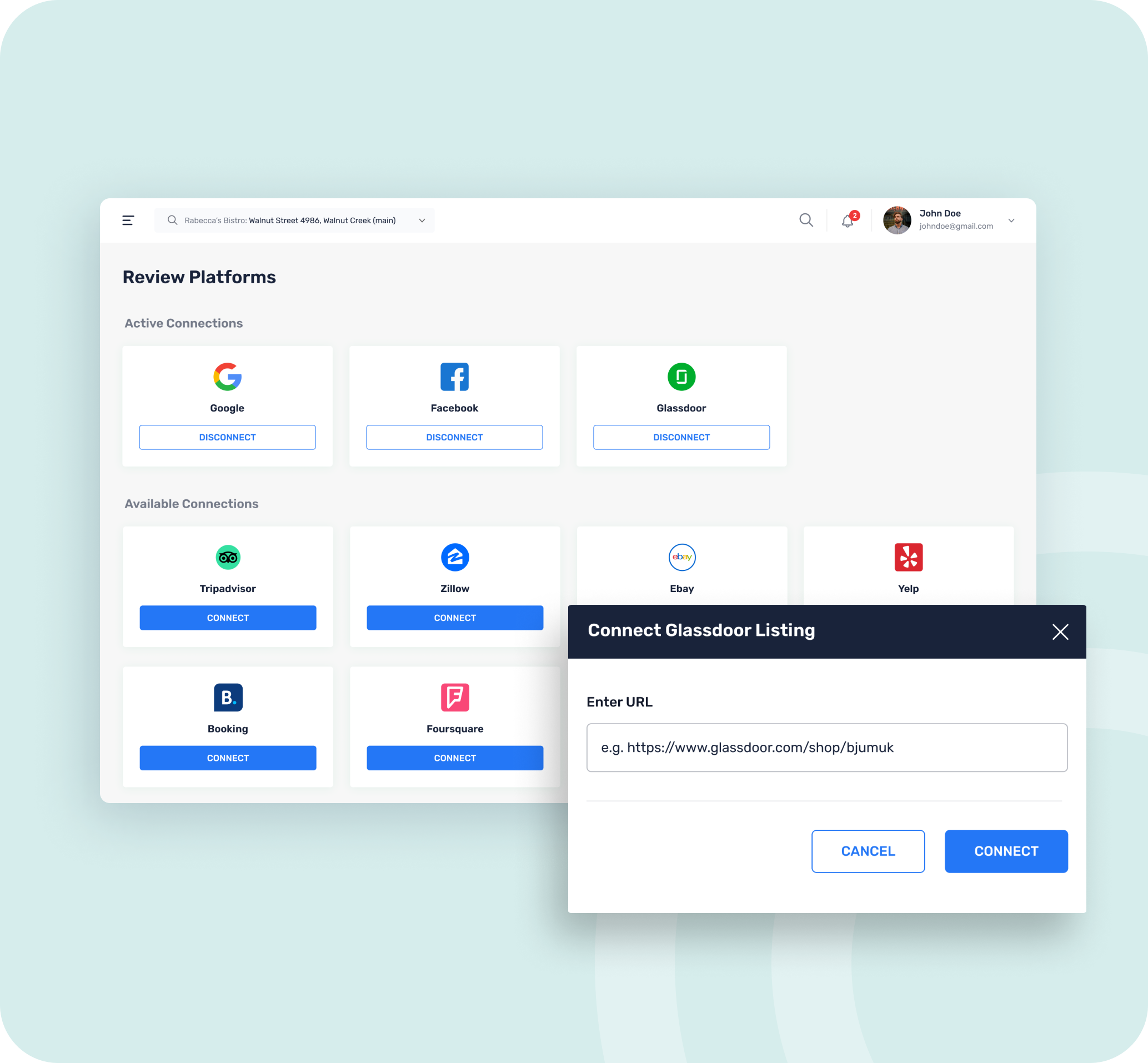Open the notification bell alerts
This screenshot has width=1148, height=1063.
pos(849,220)
